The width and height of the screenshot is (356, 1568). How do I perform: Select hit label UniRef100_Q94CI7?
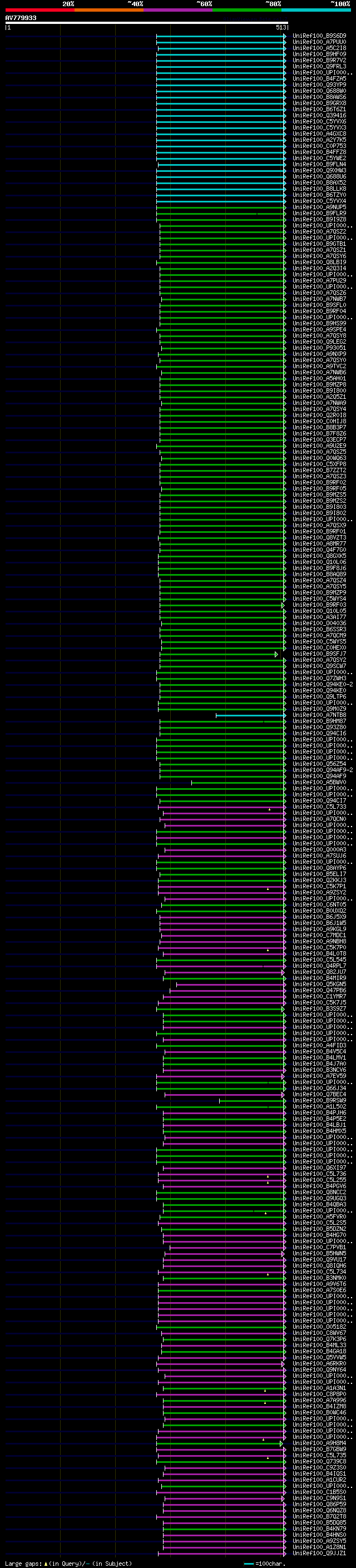point(319,801)
